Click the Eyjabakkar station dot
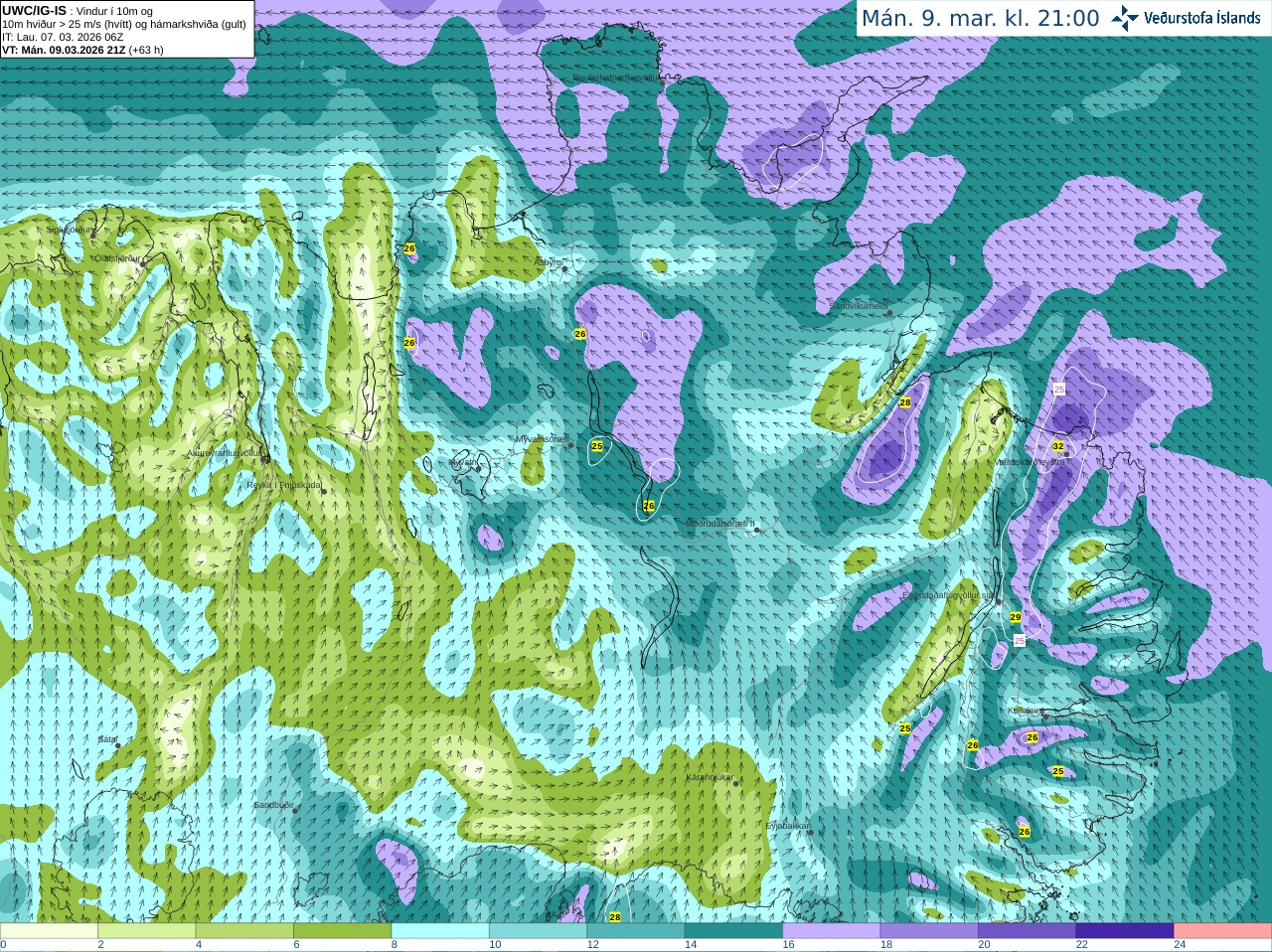 811,832
